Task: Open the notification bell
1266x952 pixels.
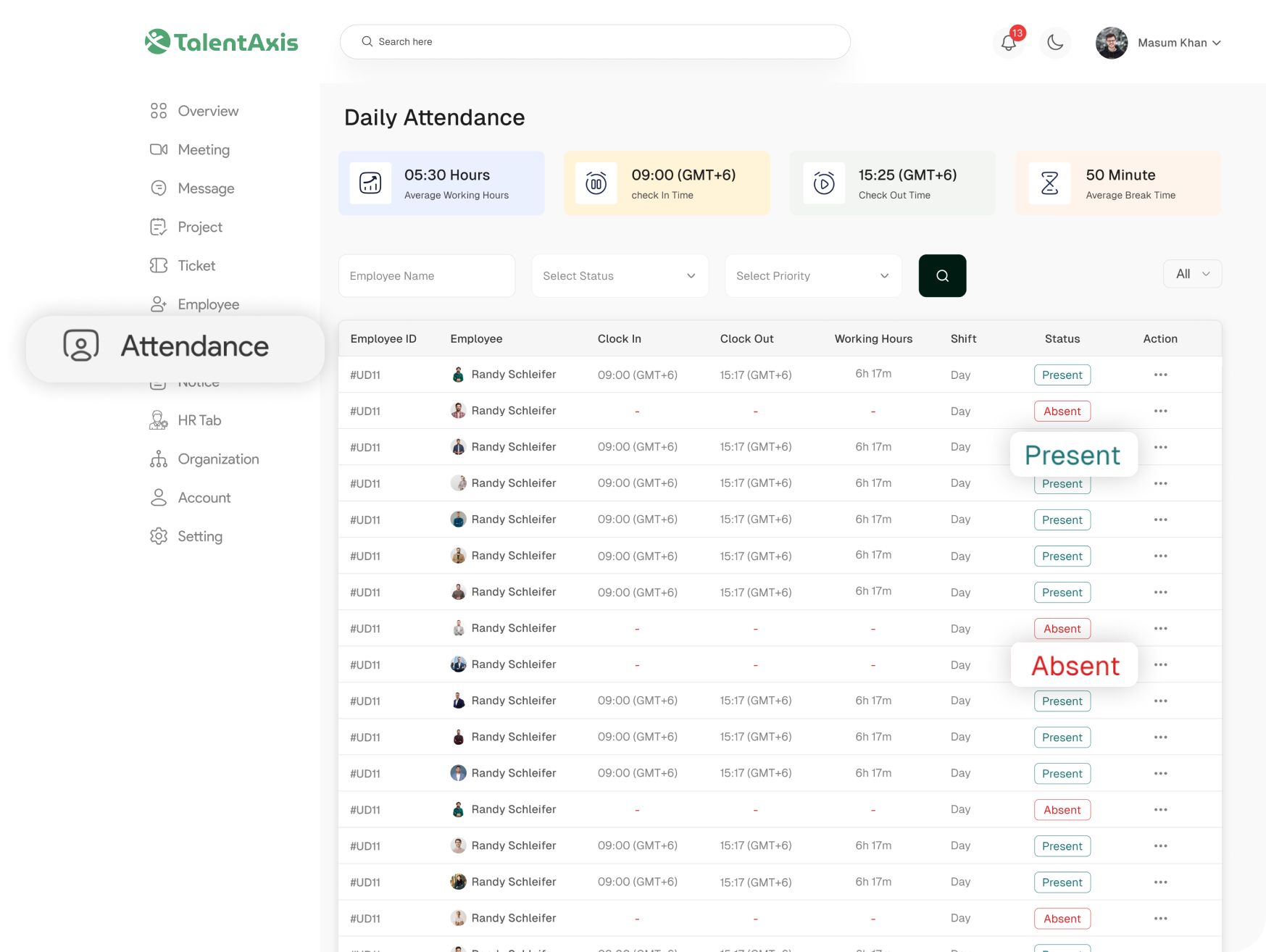Action: tap(1008, 43)
